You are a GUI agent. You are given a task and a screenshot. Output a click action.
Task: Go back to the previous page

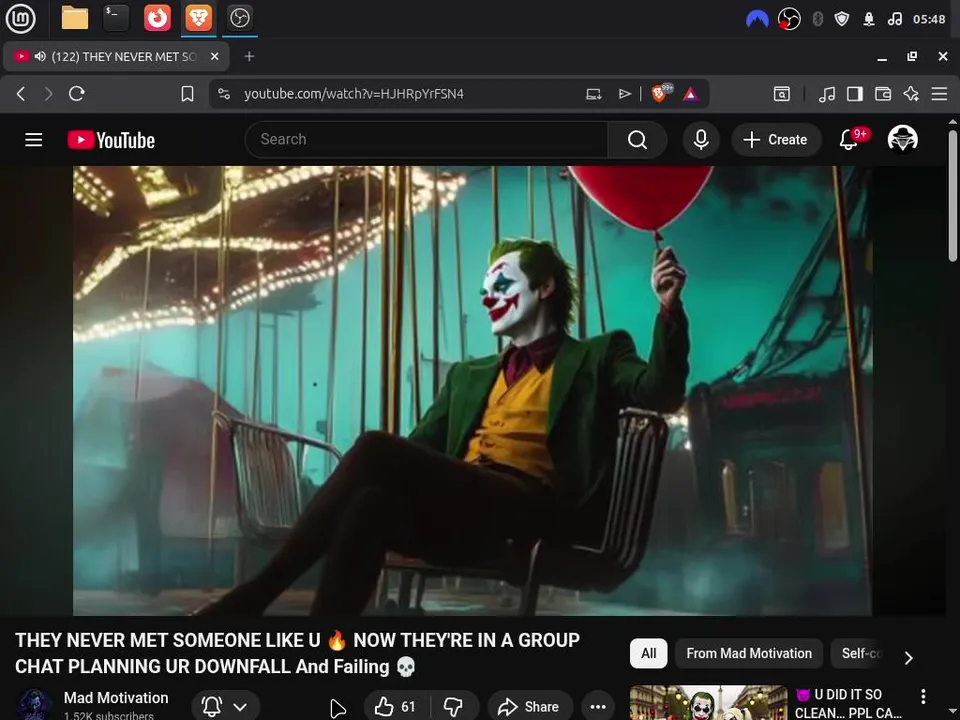tap(21, 94)
